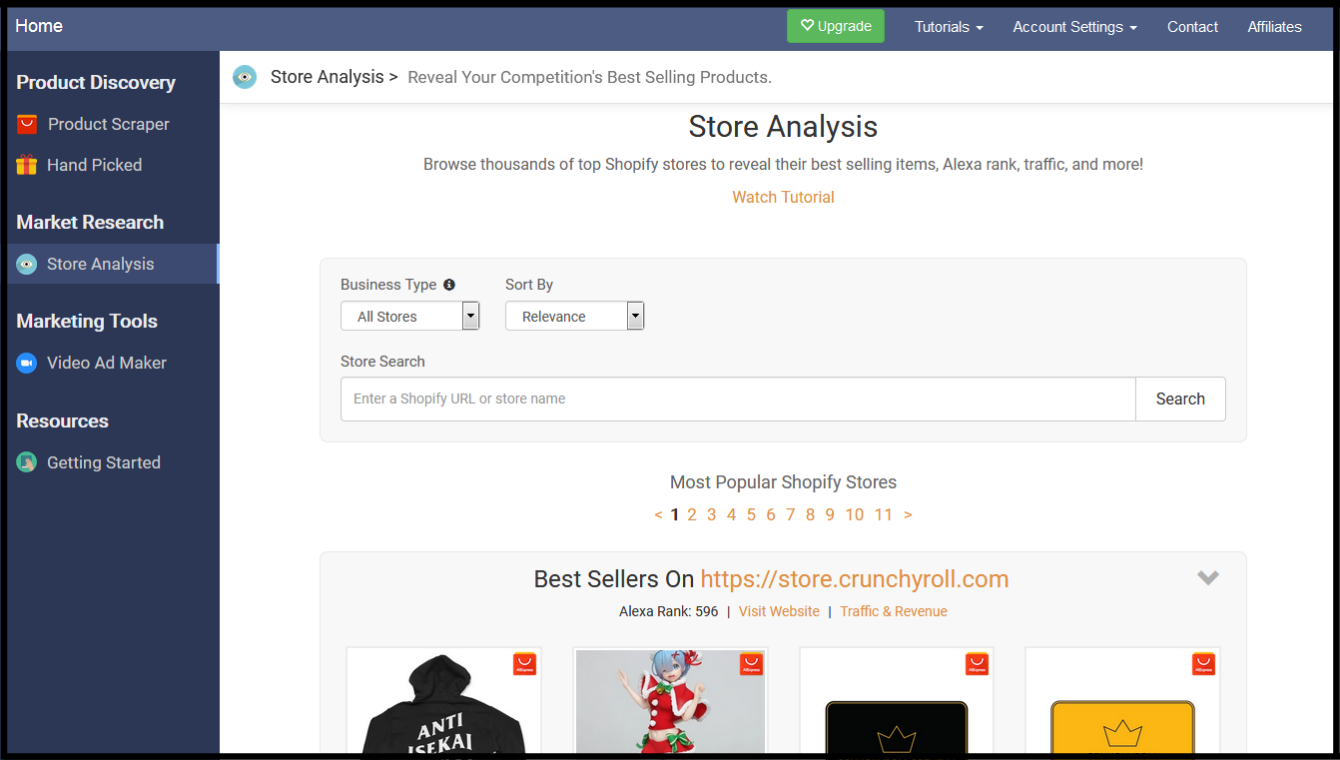Click the Store Analysis > breadcrumb text

coord(334,77)
